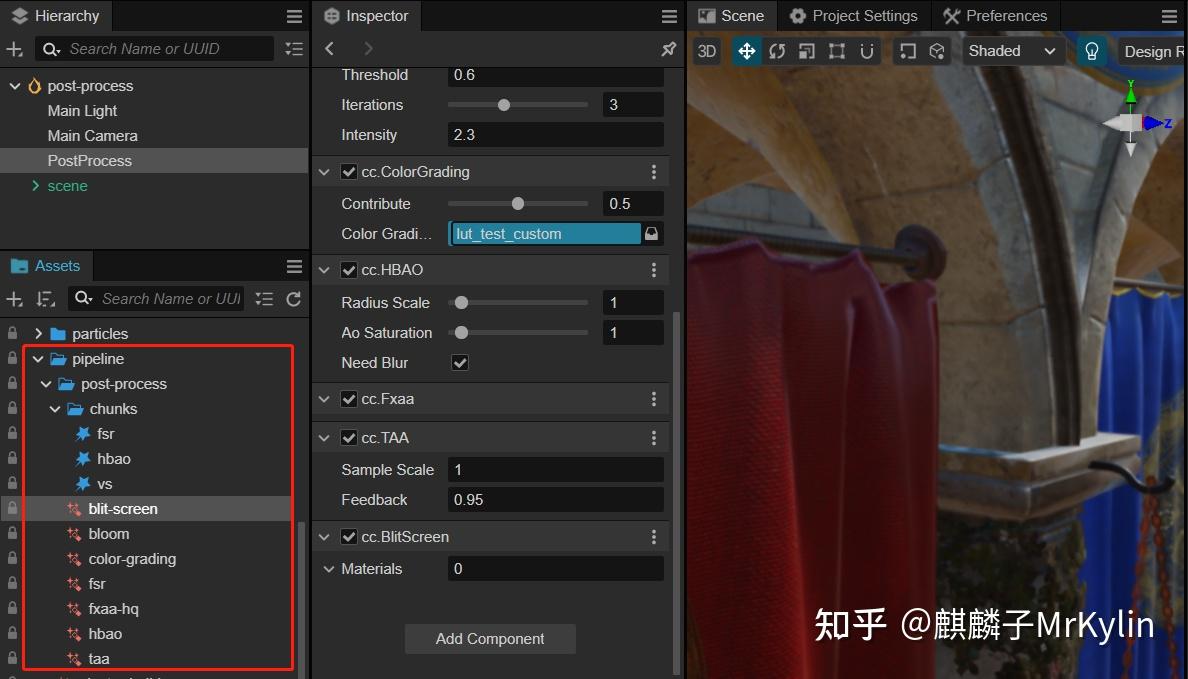Select the Scale transform tool
Screen dimensions: 1188x679
coord(807,50)
